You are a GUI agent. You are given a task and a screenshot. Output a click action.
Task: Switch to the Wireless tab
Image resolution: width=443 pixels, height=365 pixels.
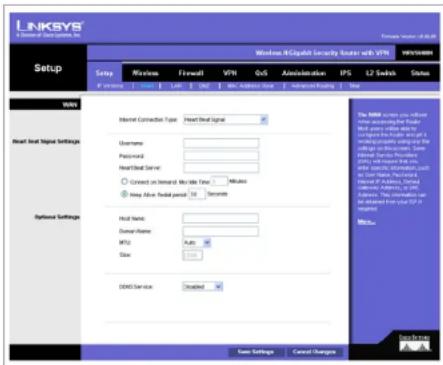pyautogui.click(x=145, y=73)
